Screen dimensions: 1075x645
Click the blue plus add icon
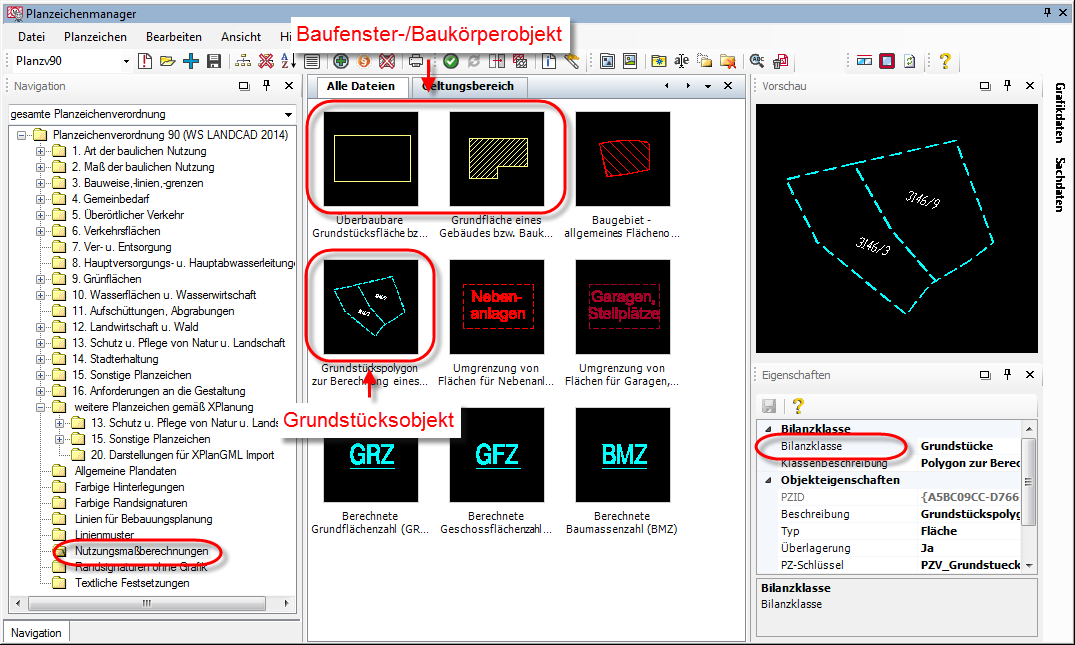[x=190, y=62]
